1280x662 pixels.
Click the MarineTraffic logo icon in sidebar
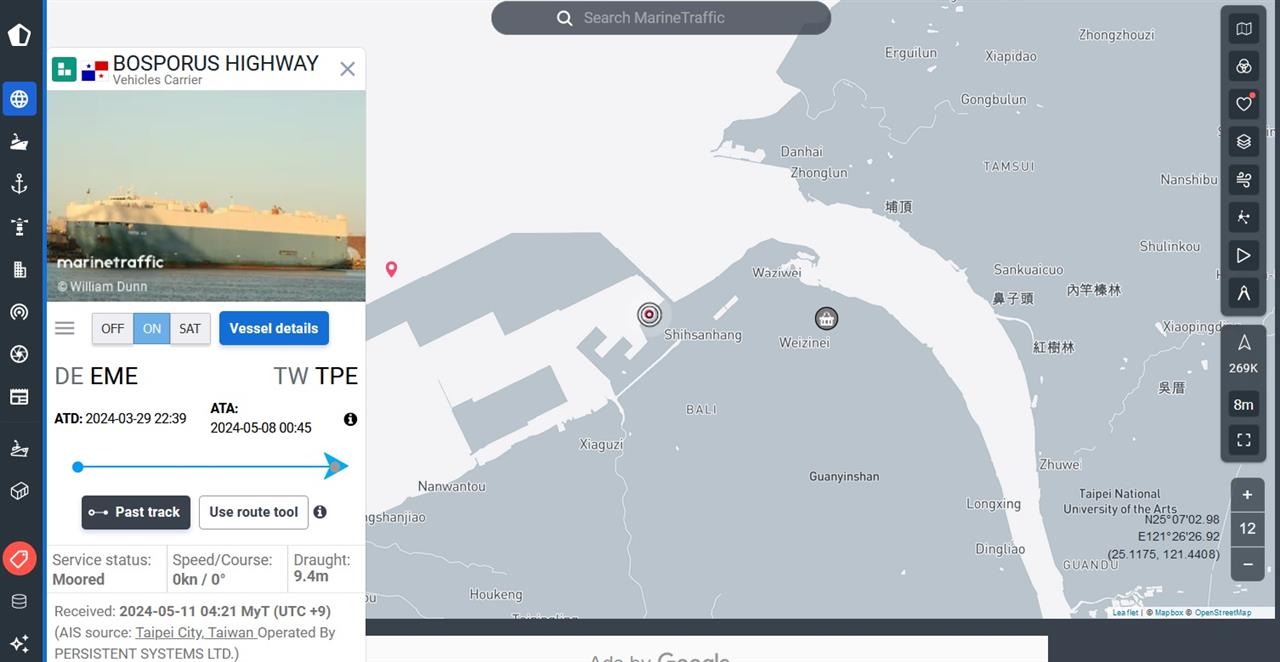[x=19, y=35]
